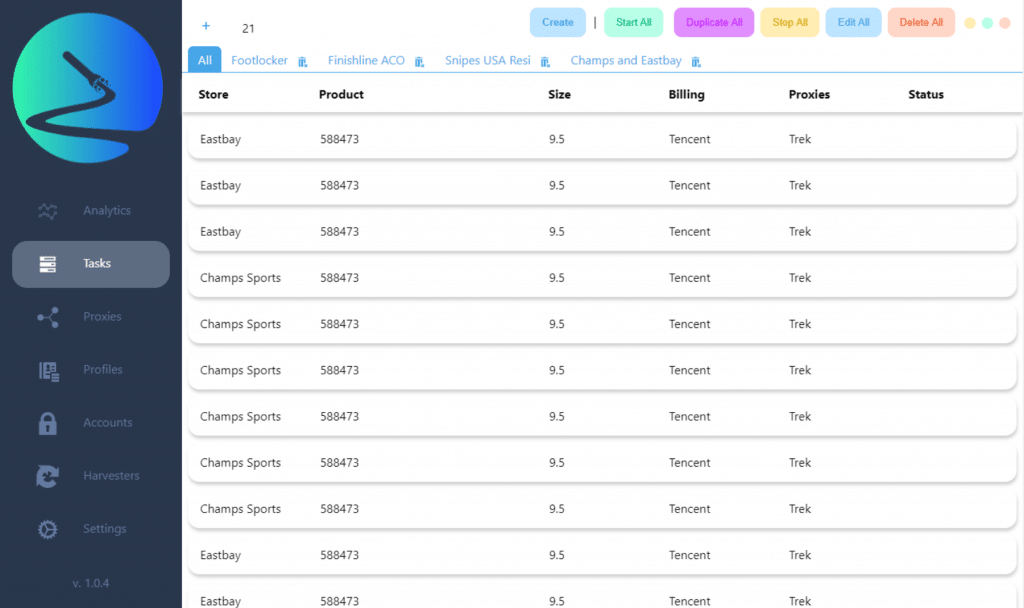Delete the Footlocker group via trash icon
1024x608 pixels.
click(302, 62)
